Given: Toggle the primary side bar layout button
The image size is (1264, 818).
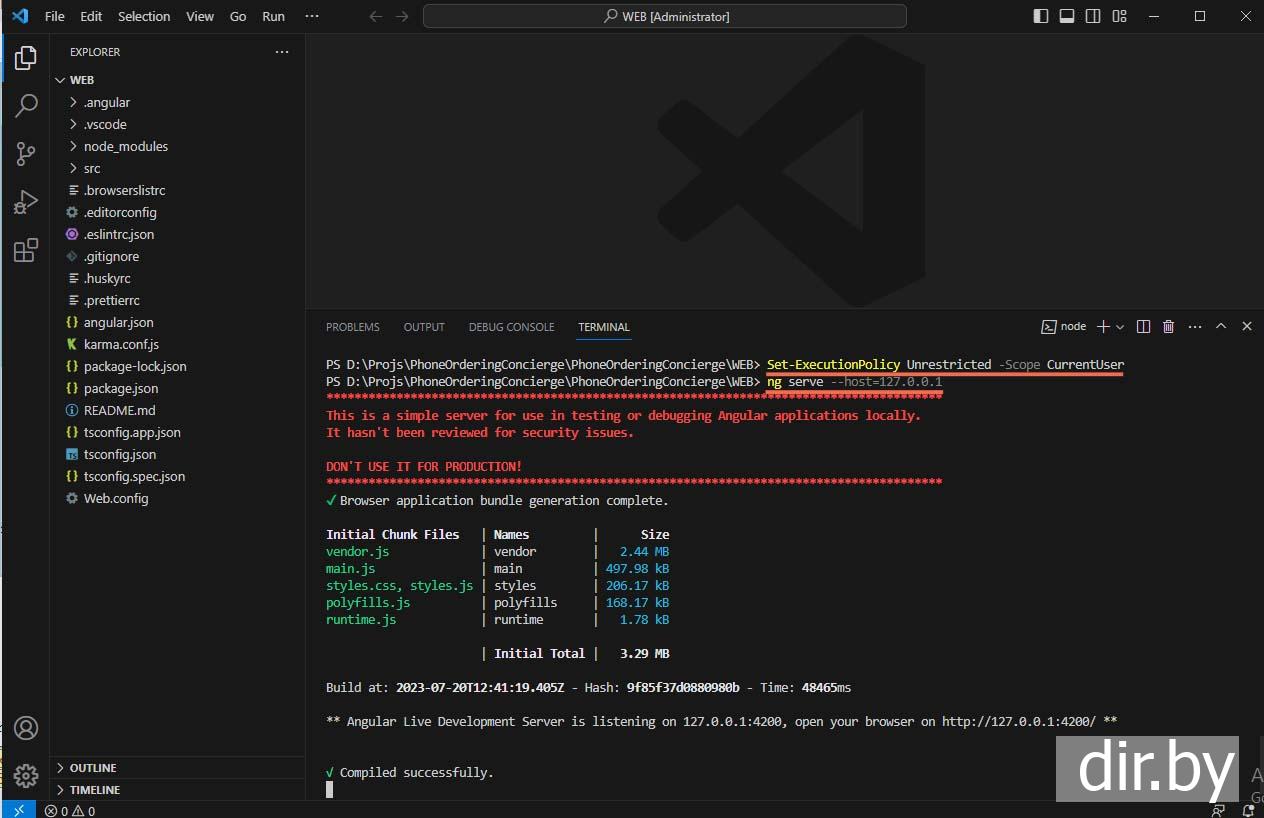Looking at the screenshot, I should [1041, 16].
